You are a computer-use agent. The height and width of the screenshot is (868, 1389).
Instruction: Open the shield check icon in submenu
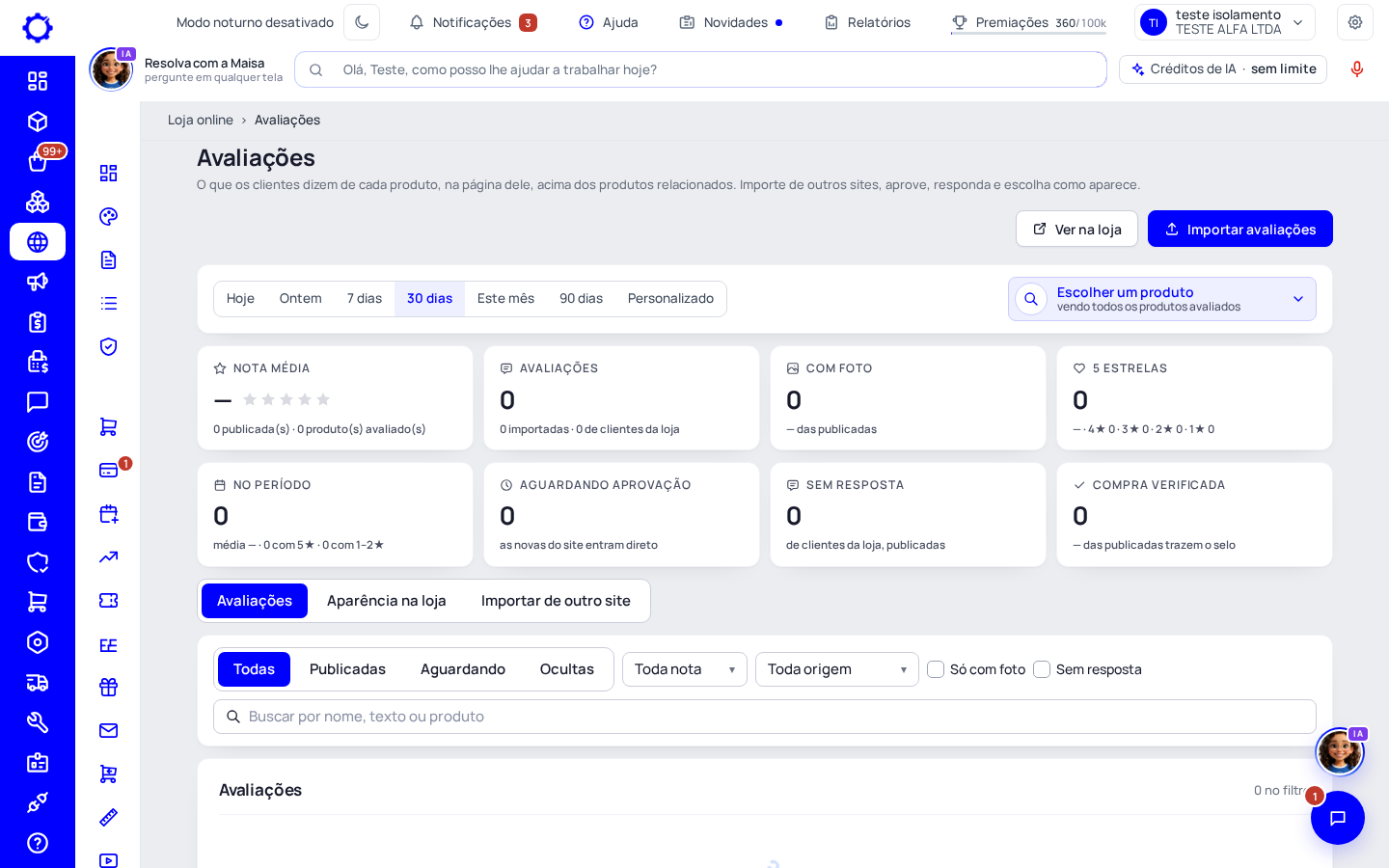click(x=108, y=346)
